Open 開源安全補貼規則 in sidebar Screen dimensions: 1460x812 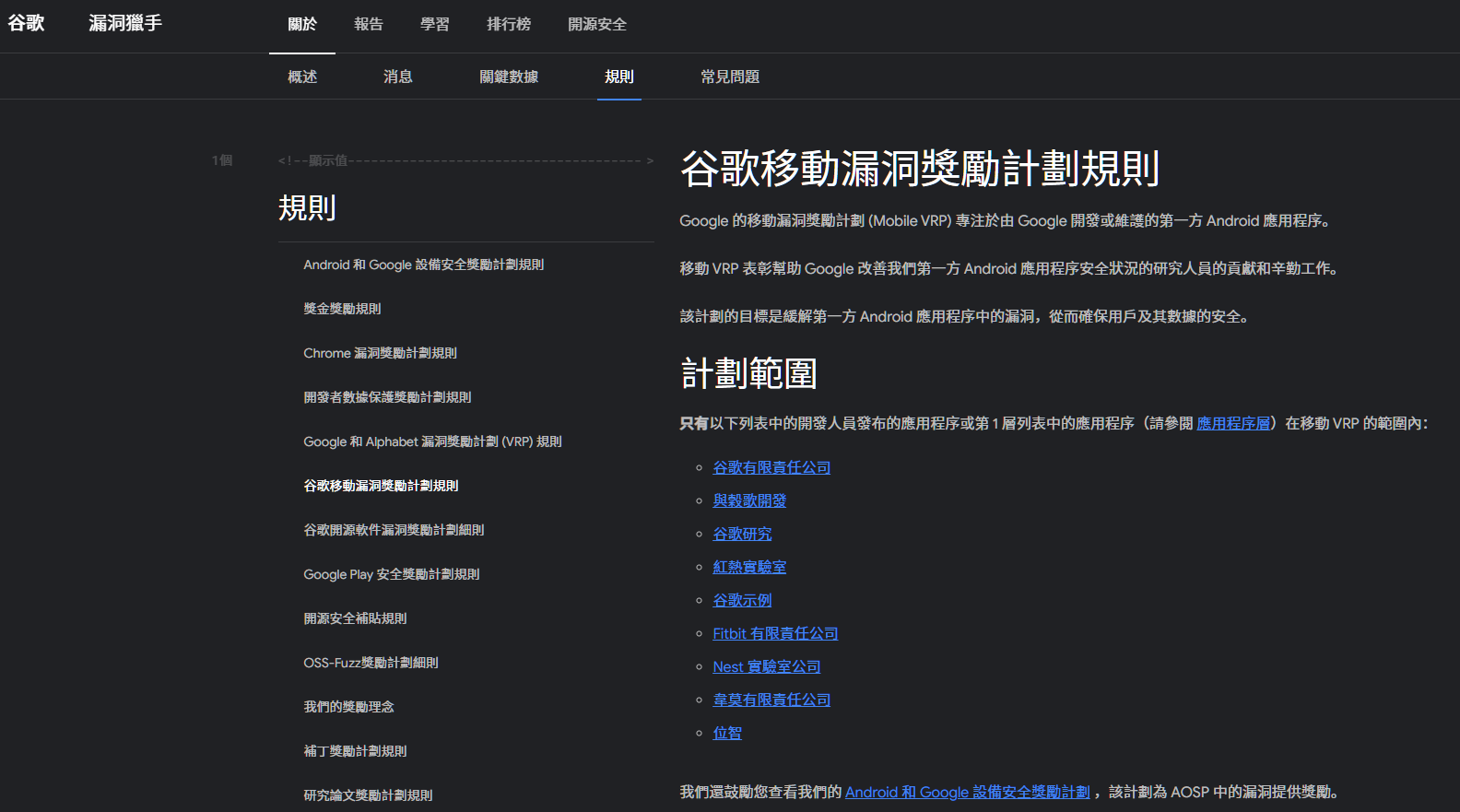pyautogui.click(x=355, y=618)
